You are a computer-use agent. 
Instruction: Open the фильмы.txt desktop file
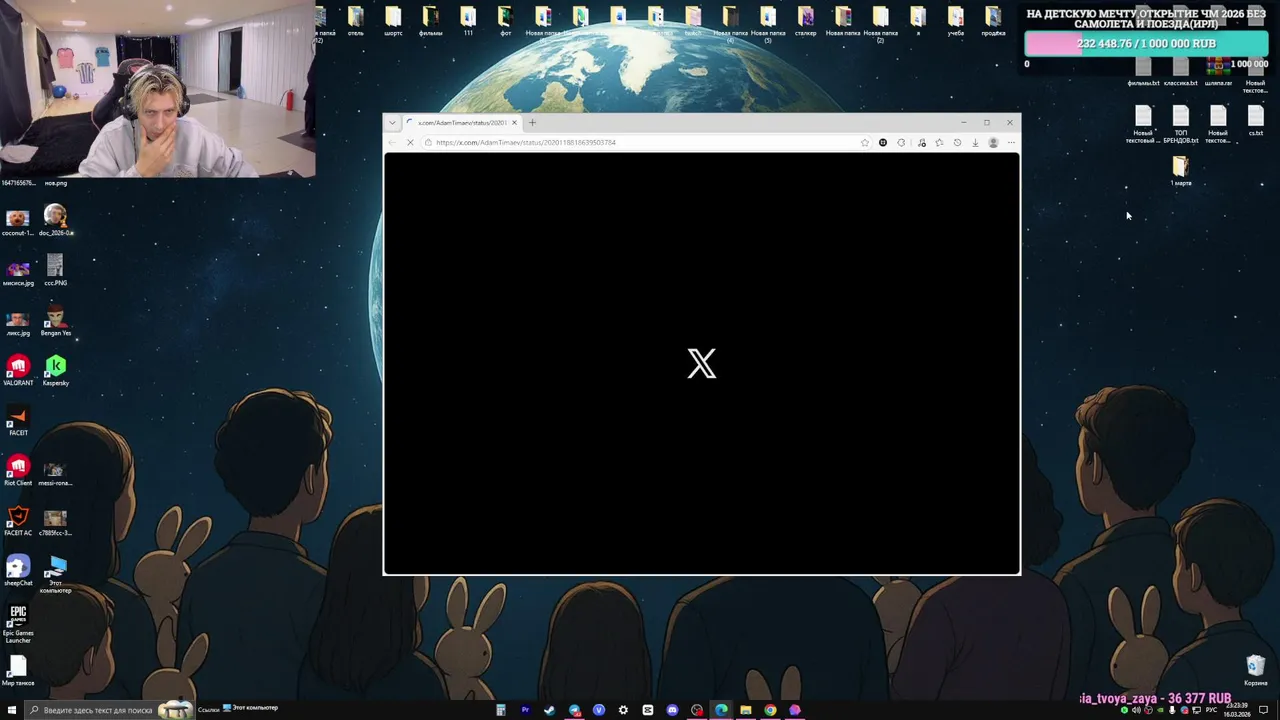click(1143, 71)
